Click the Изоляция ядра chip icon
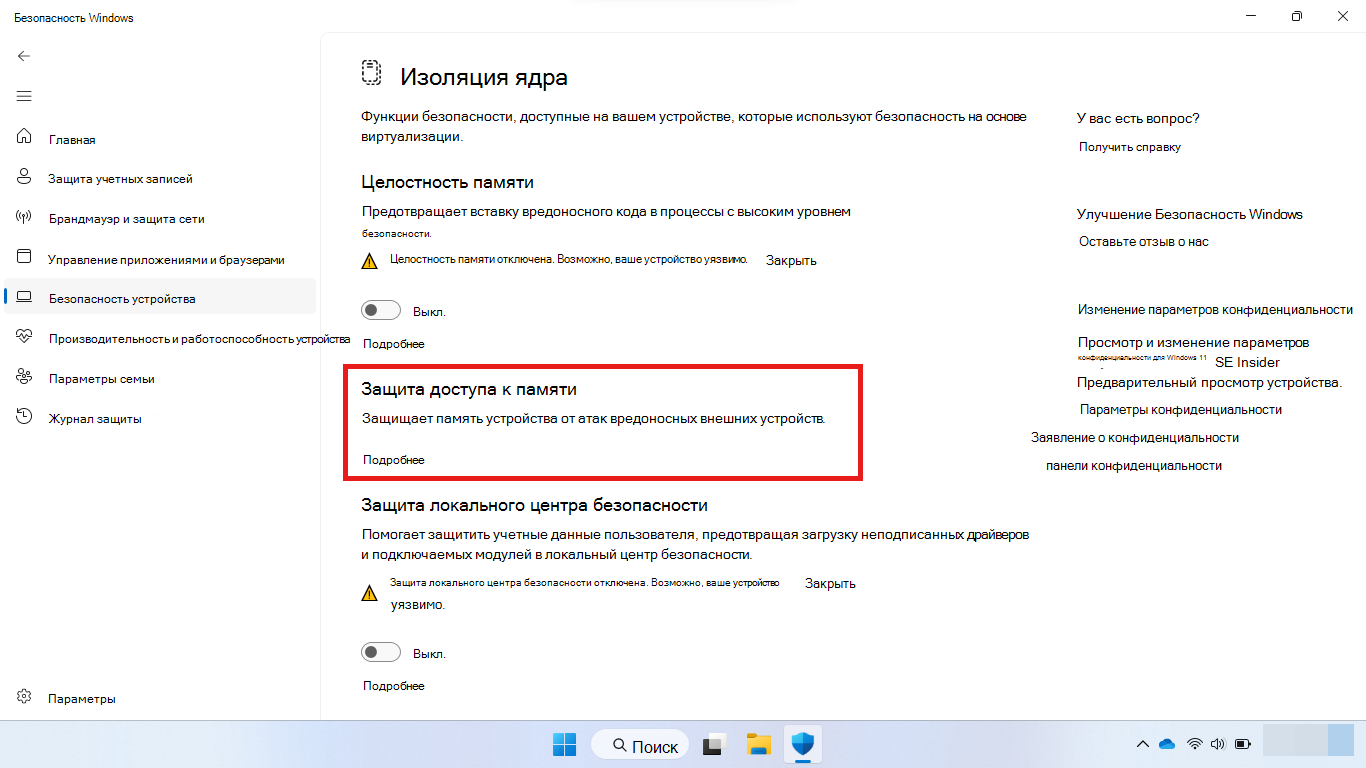Screen dimensions: 1366x768 point(372,74)
